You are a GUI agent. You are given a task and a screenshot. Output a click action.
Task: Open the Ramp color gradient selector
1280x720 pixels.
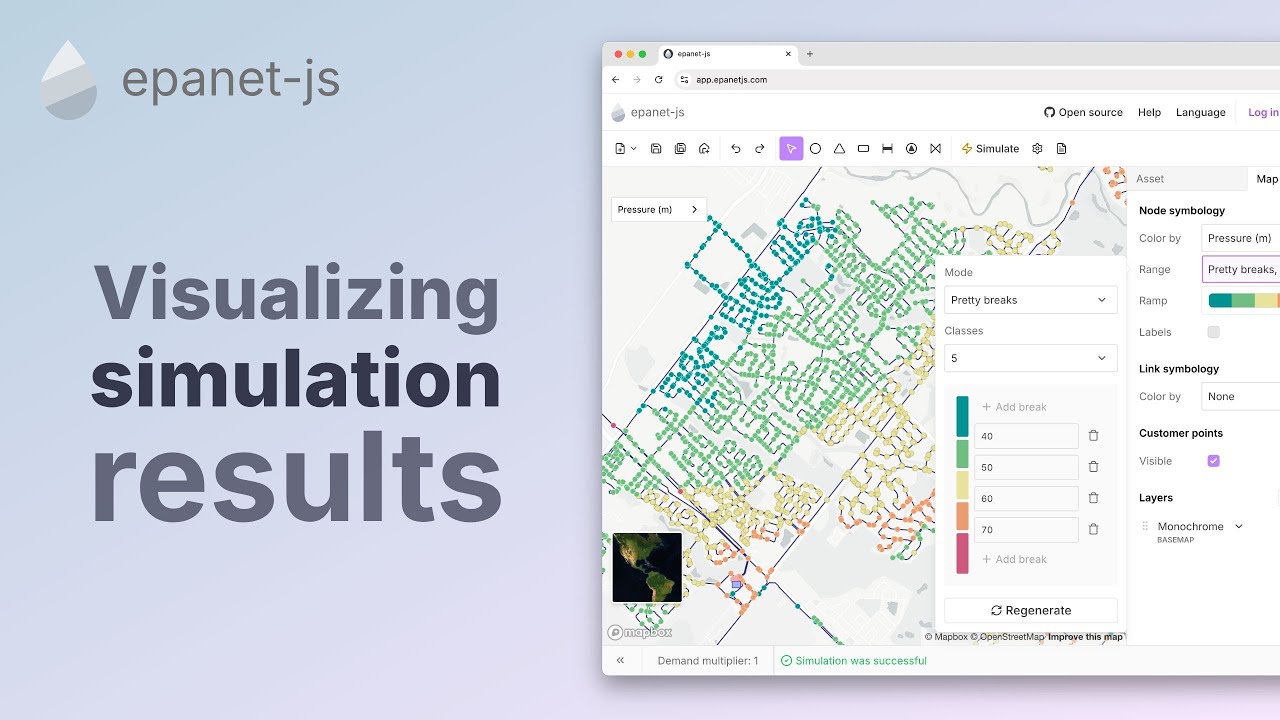(1243, 300)
